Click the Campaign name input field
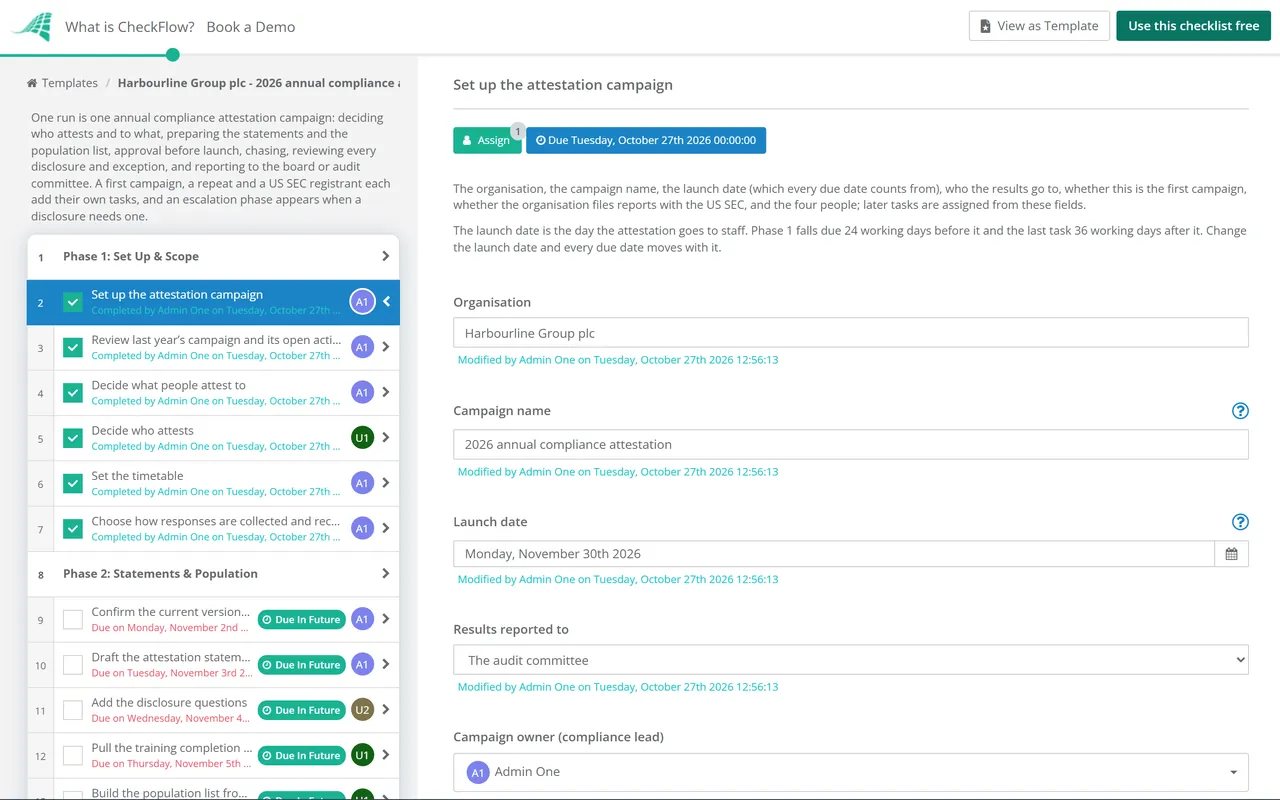The image size is (1280, 800). pyautogui.click(x=851, y=445)
